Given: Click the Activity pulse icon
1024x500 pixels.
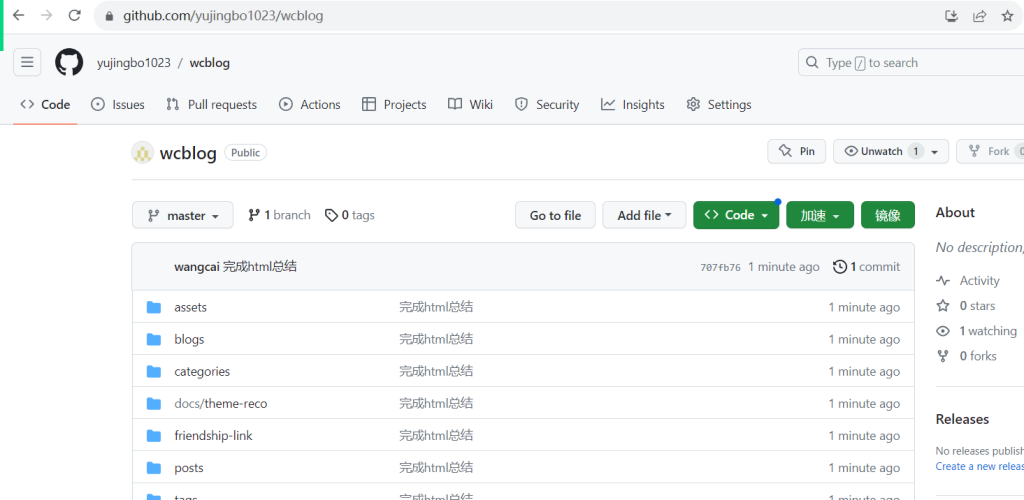Looking at the screenshot, I should [942, 281].
